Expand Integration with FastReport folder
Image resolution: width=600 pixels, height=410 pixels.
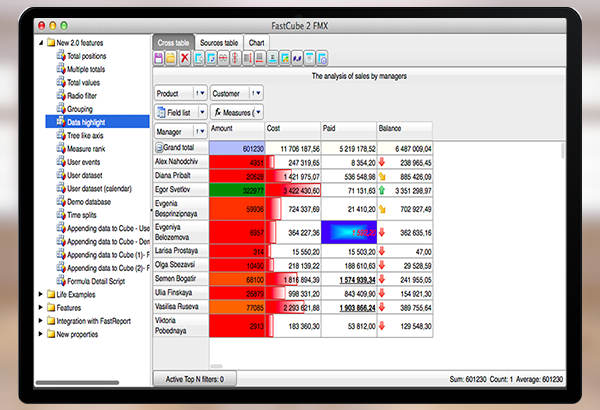tap(39, 319)
